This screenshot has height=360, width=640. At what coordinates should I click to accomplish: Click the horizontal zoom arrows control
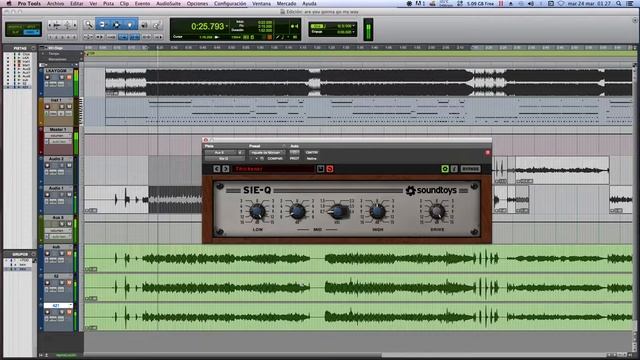tap(57, 25)
